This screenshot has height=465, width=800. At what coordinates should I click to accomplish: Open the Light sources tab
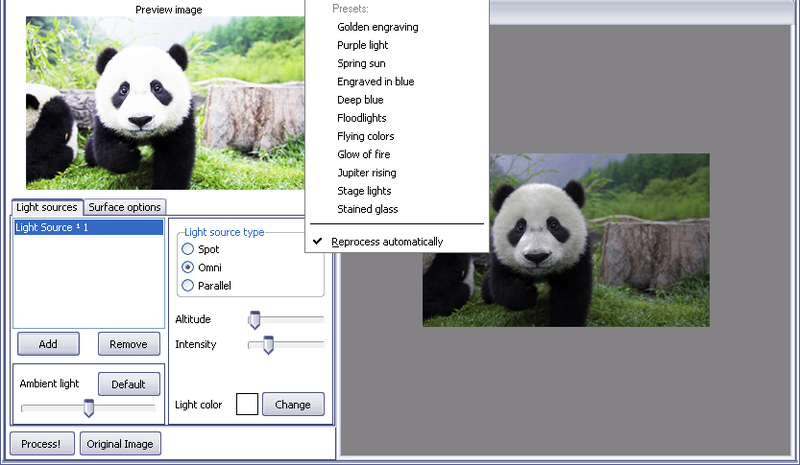point(46,207)
